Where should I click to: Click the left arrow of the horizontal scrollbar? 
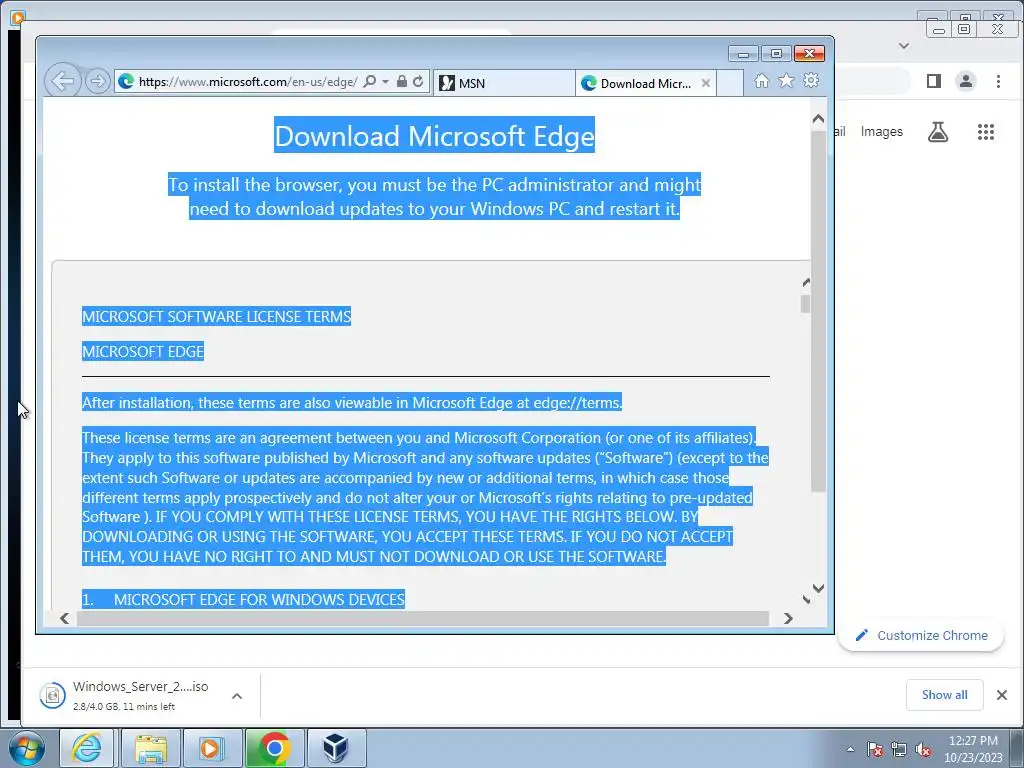(x=64, y=618)
